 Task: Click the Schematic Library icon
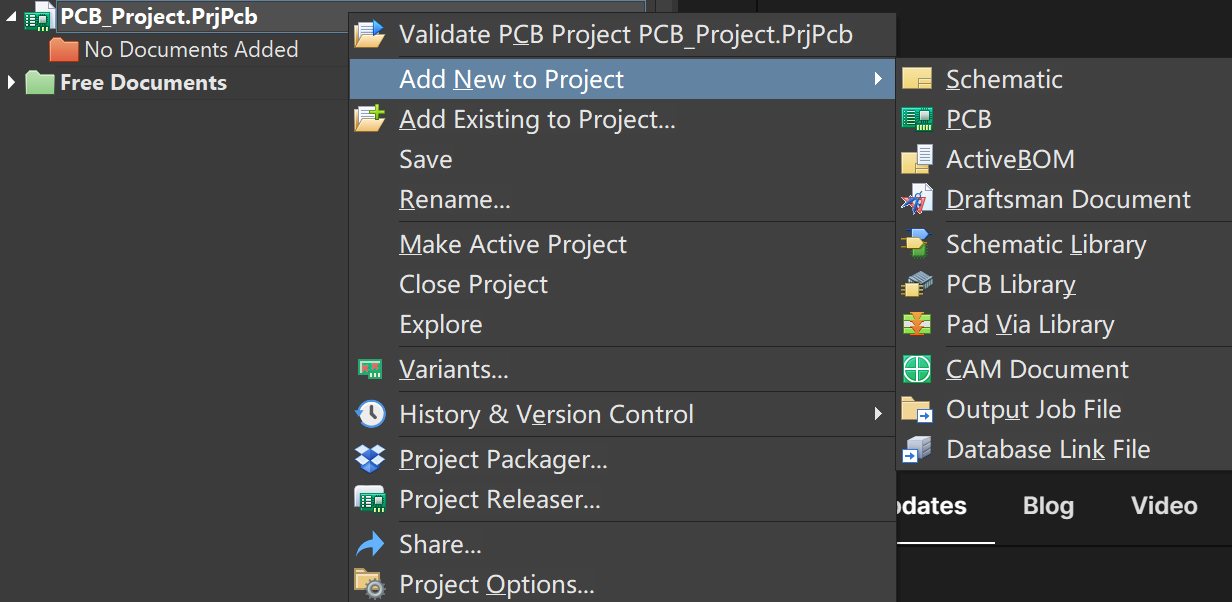click(x=916, y=244)
